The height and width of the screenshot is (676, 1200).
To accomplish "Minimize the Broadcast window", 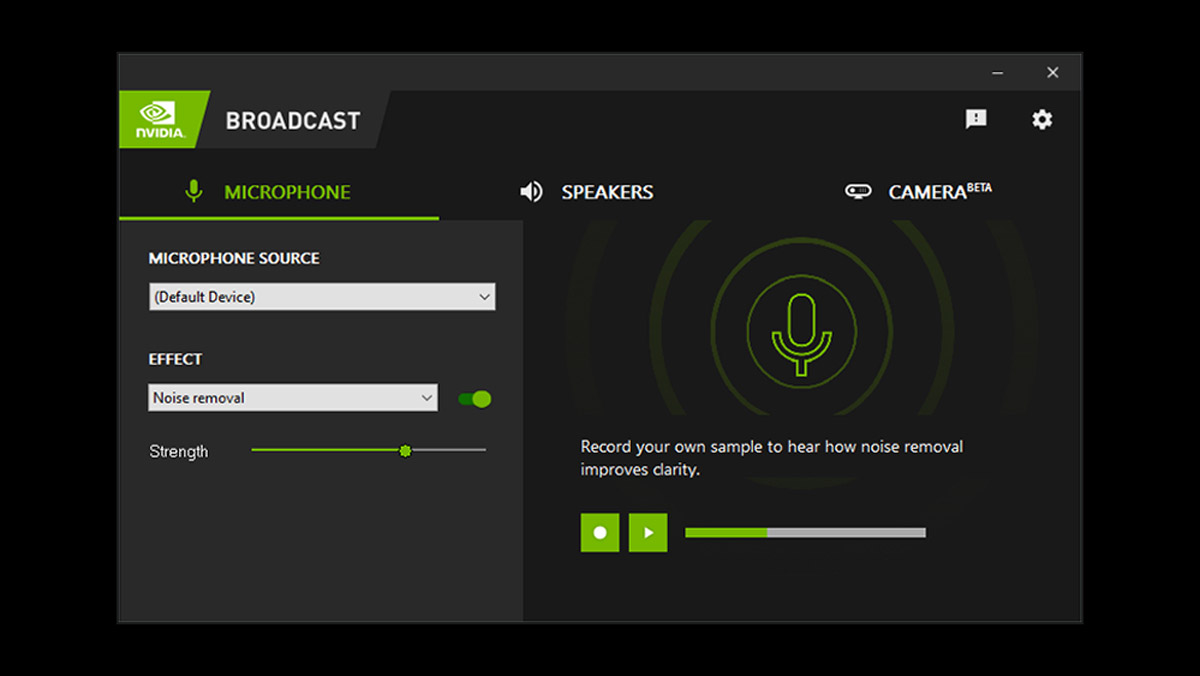I will click(x=997, y=73).
